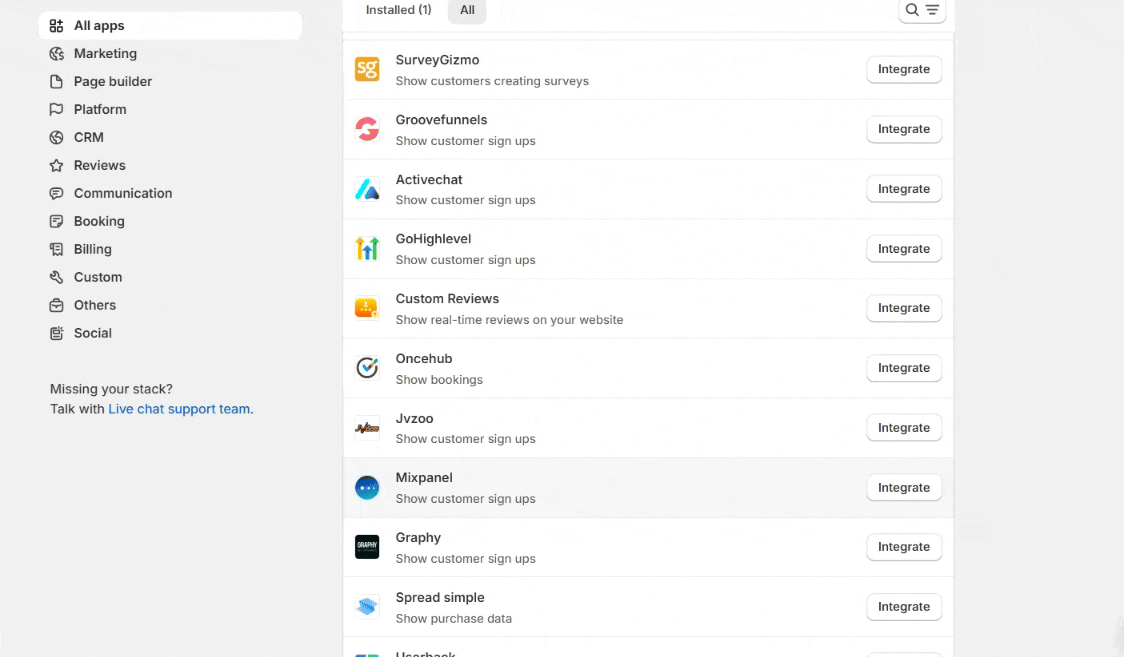Integrate the GoHighlevel app
Viewport: 1124px width, 657px height.
(904, 249)
